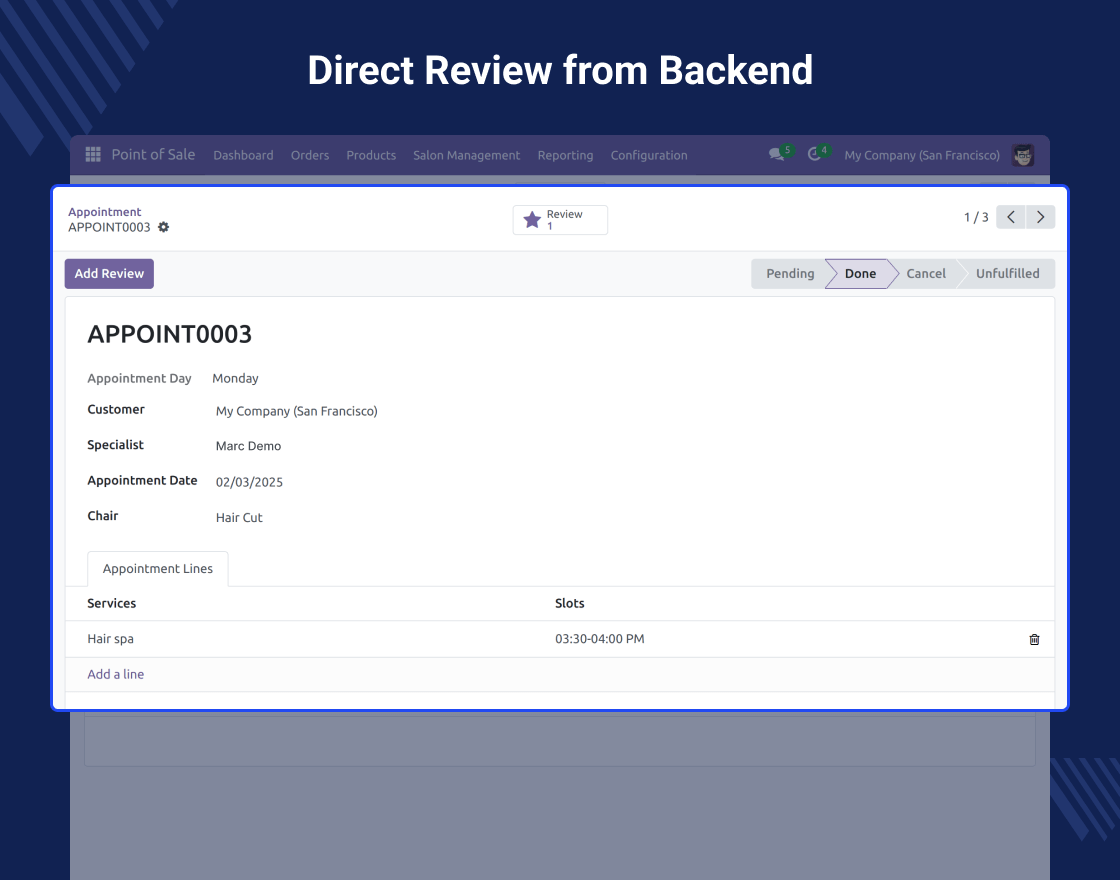1120x880 pixels.
Task: Click the Add a line link
Action: click(116, 674)
